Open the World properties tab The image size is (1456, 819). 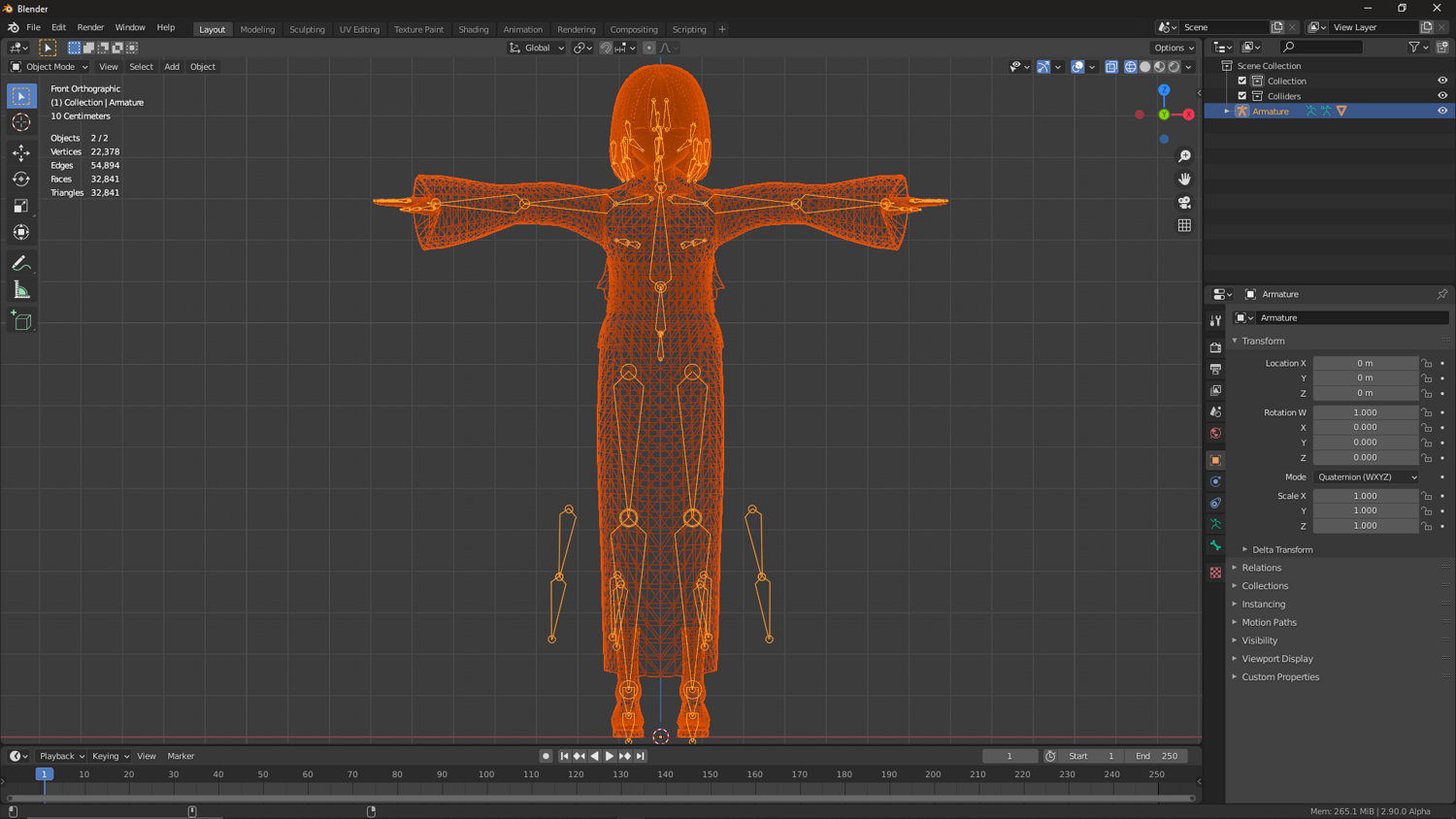coord(1215,433)
